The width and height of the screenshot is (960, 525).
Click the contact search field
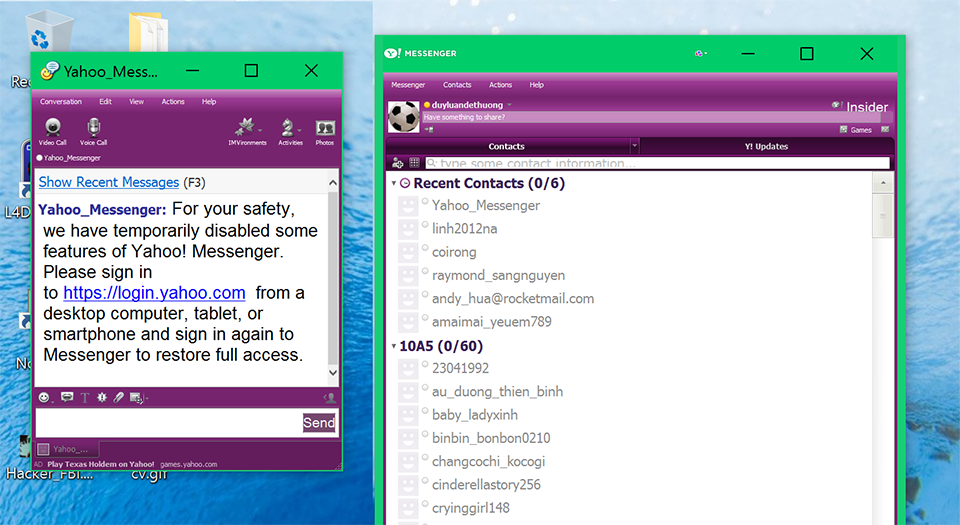(657, 163)
